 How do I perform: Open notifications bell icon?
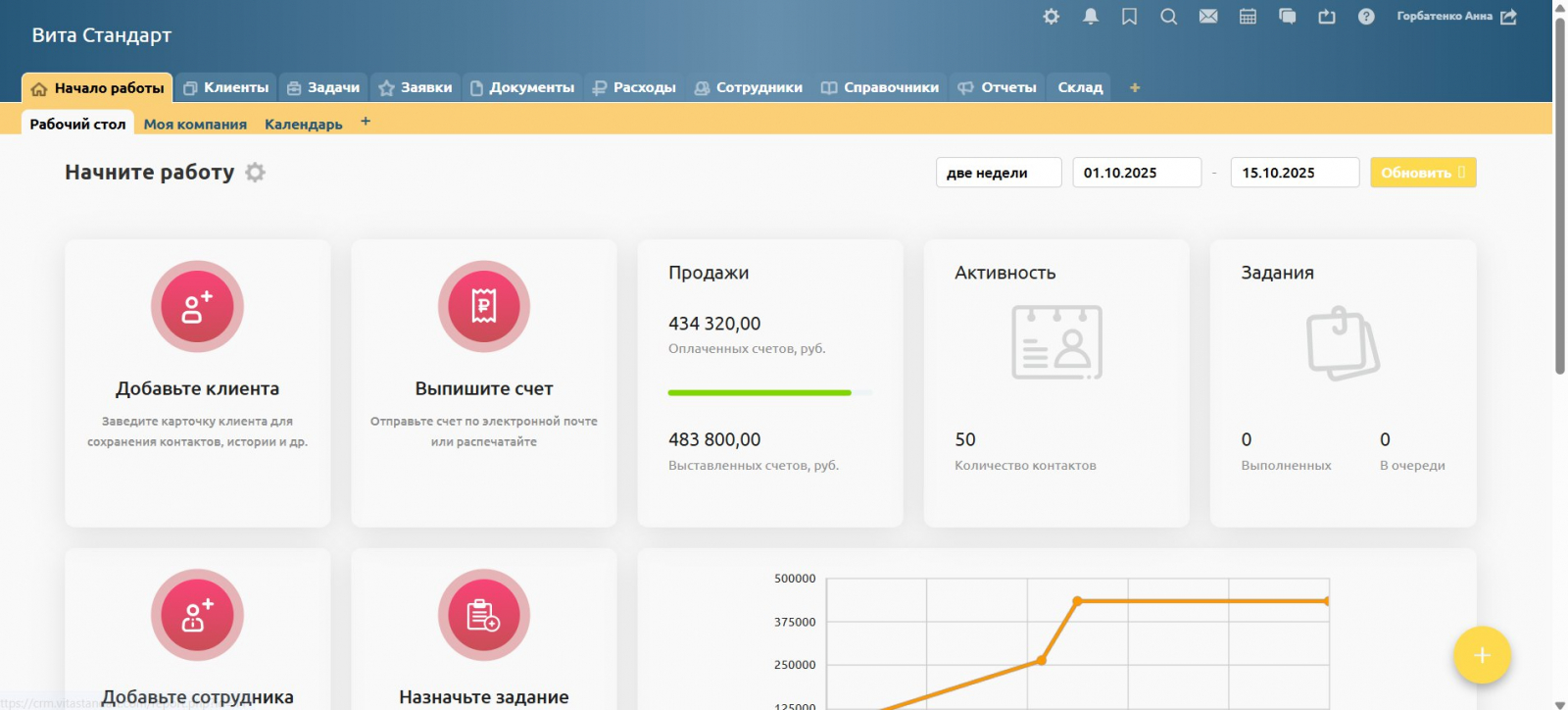click(x=1090, y=17)
